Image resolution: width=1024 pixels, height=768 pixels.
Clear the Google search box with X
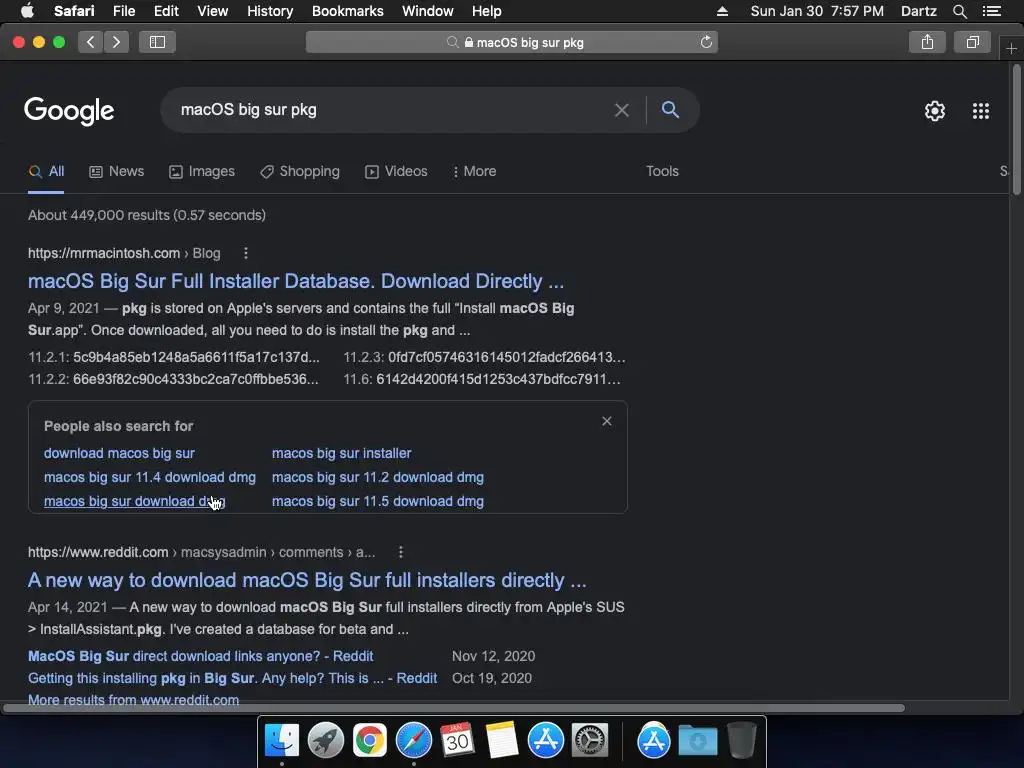pyautogui.click(x=622, y=110)
